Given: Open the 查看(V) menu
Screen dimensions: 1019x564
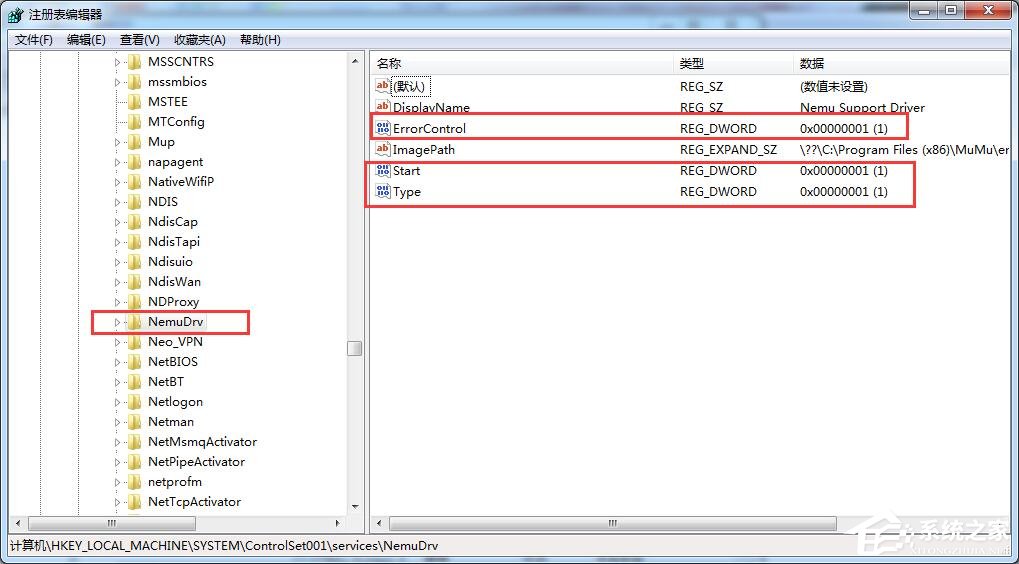Looking at the screenshot, I should (x=140, y=40).
